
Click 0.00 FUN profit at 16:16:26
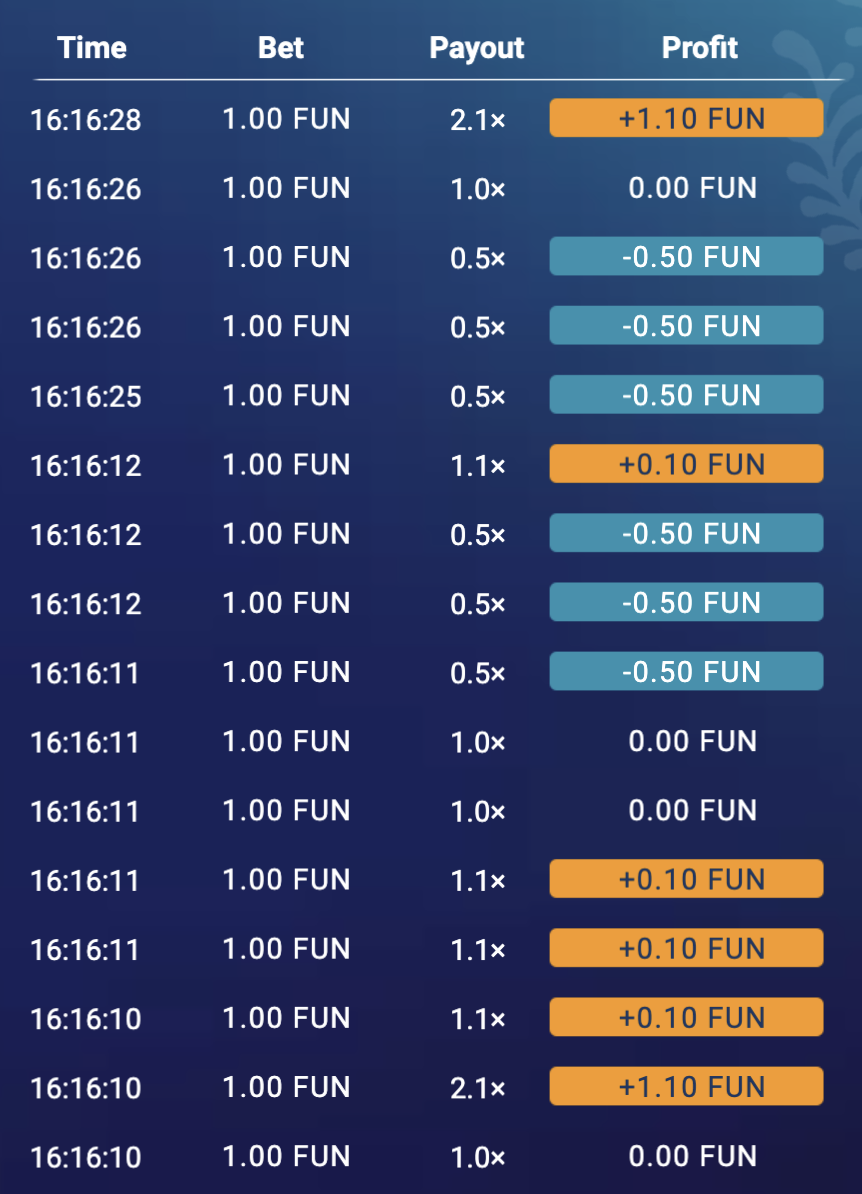pos(692,188)
